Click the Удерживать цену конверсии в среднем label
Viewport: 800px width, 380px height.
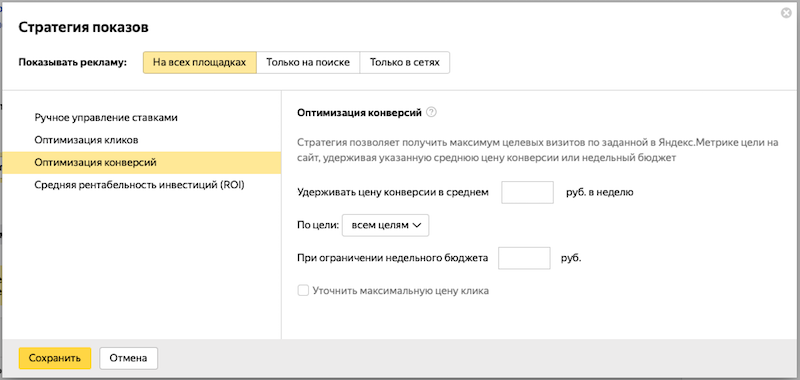click(x=393, y=193)
